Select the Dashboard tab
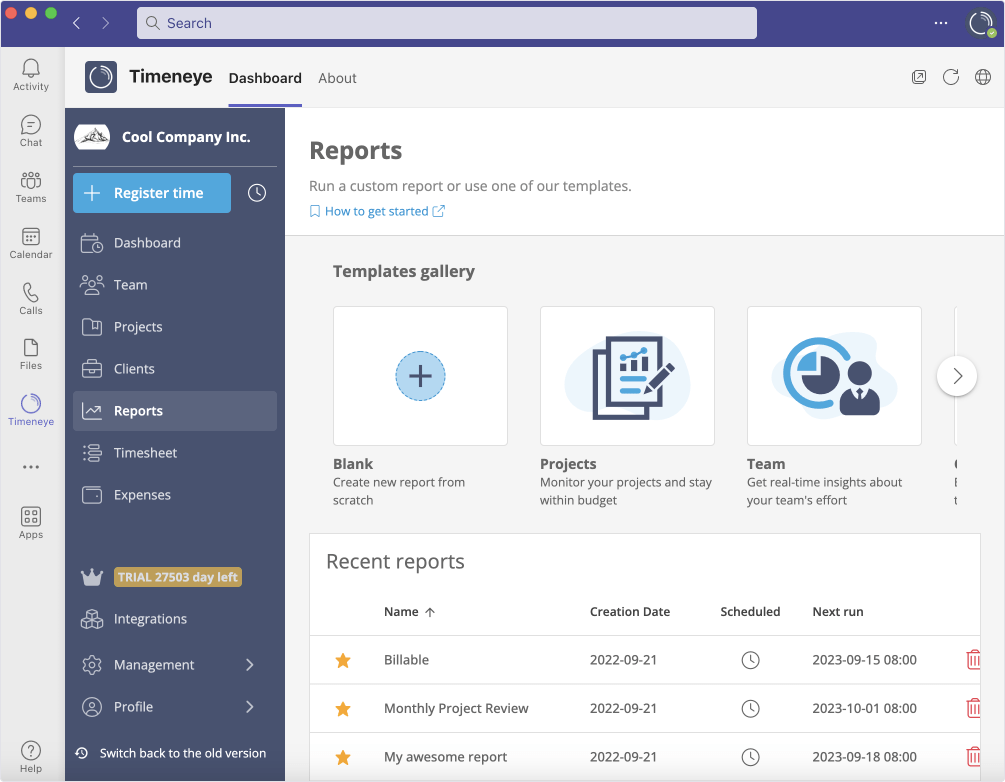The height and width of the screenshot is (782, 1005). tap(264, 78)
